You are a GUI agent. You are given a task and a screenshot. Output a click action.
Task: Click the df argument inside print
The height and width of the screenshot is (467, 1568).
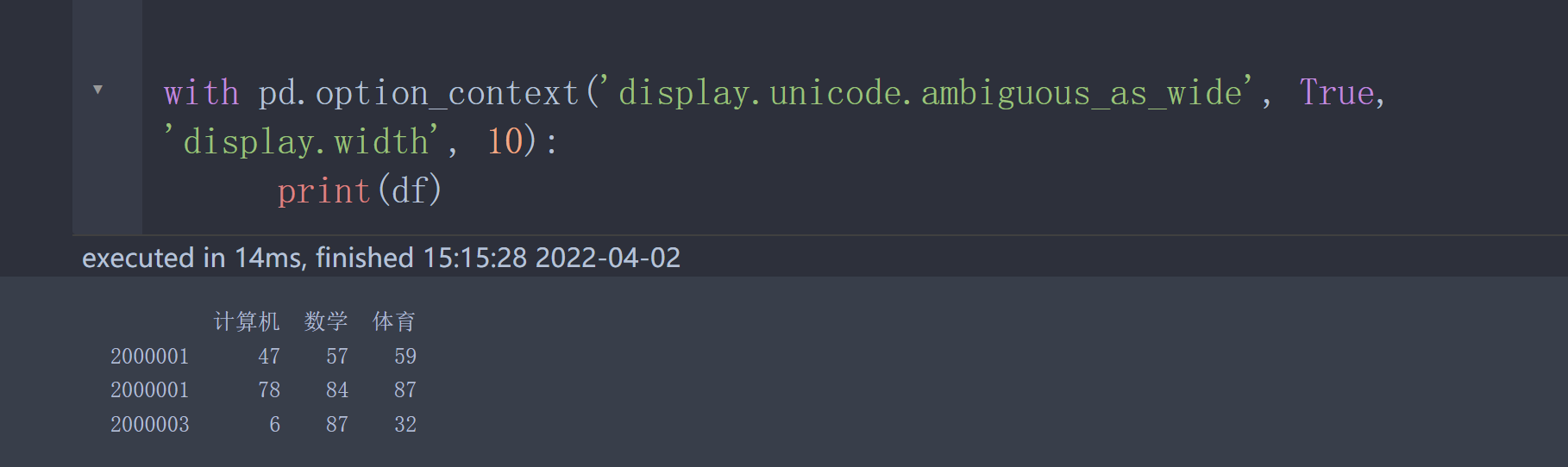(x=410, y=190)
